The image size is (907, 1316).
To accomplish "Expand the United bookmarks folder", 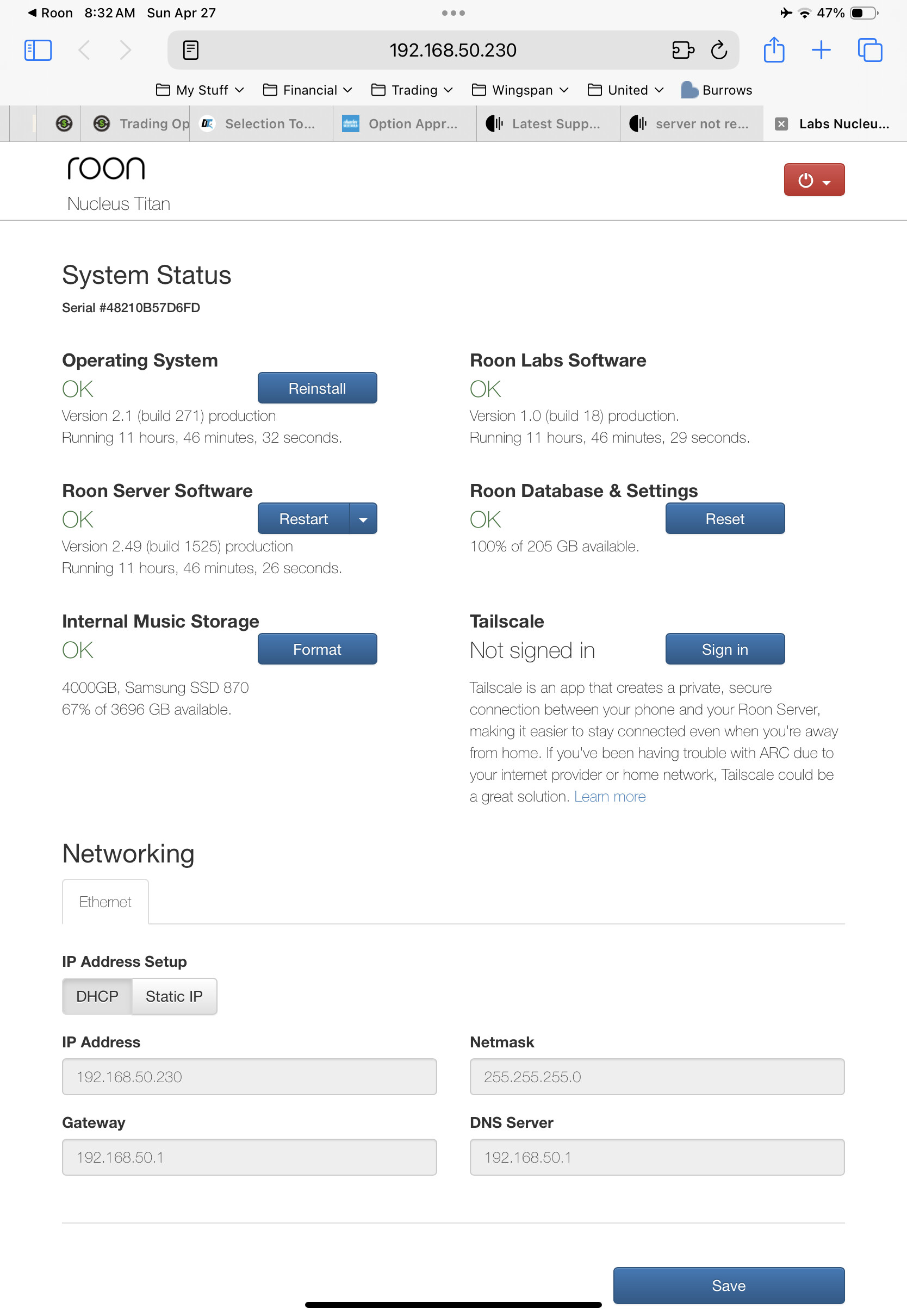I will (626, 90).
